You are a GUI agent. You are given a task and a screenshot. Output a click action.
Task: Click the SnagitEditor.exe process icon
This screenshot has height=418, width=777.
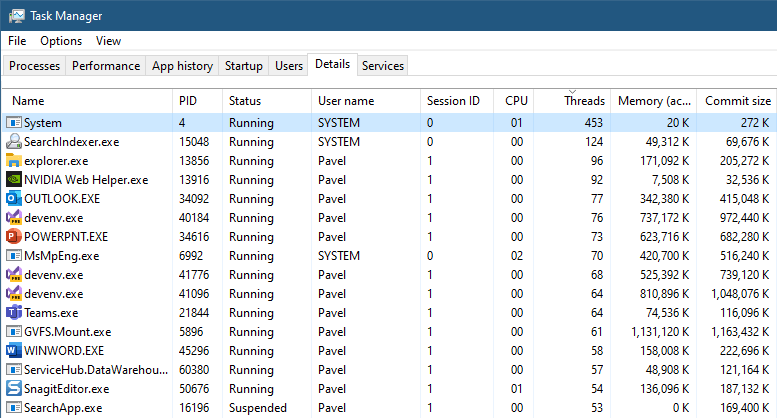(x=14, y=389)
